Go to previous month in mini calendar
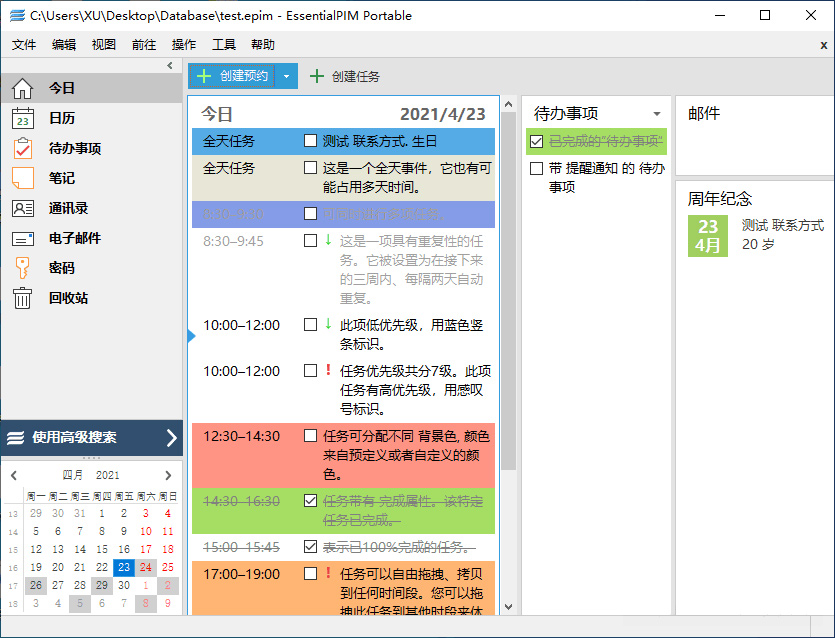This screenshot has width=835, height=638. (x=14, y=475)
